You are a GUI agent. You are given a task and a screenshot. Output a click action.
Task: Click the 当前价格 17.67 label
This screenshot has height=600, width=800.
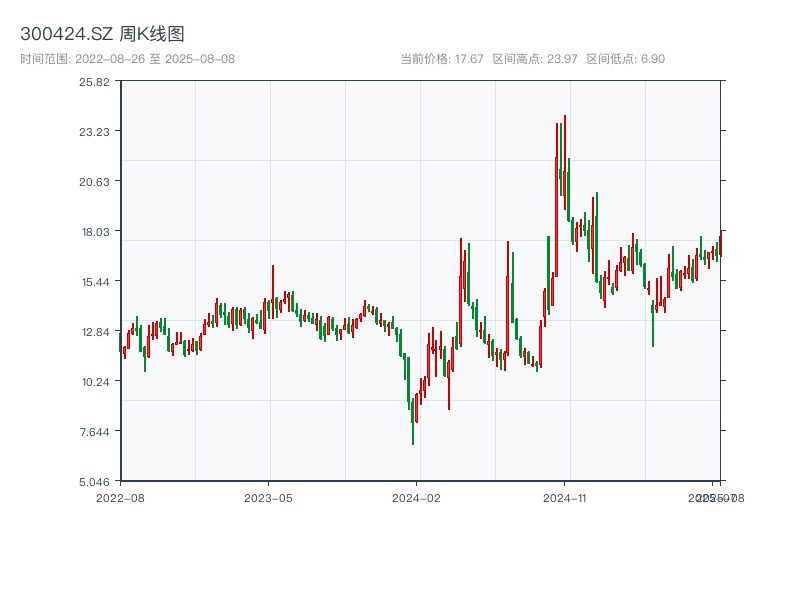tap(442, 59)
